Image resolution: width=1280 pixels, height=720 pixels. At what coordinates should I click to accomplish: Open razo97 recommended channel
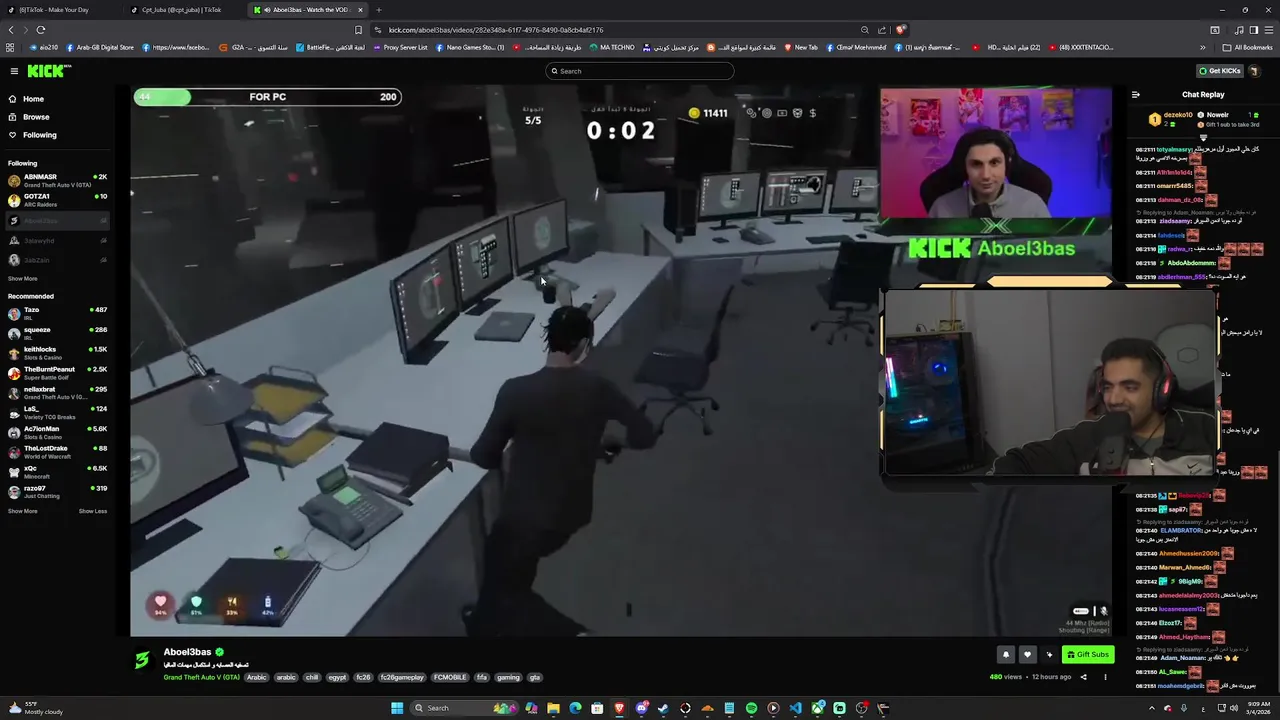58,492
